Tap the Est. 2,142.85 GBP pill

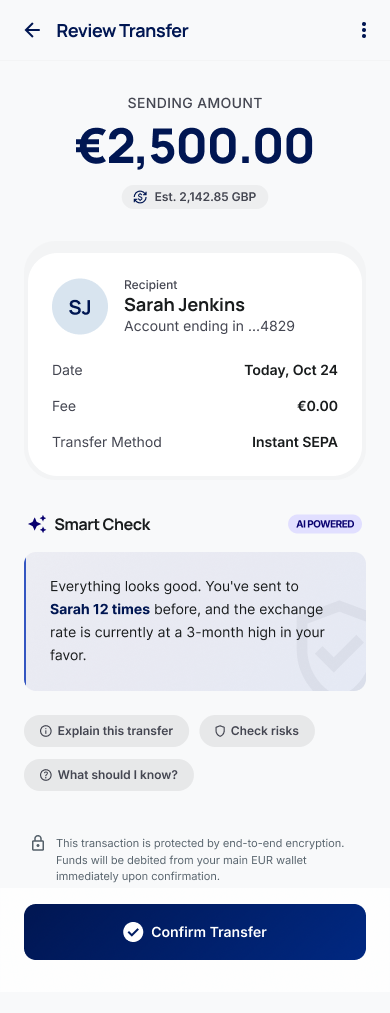pos(195,197)
